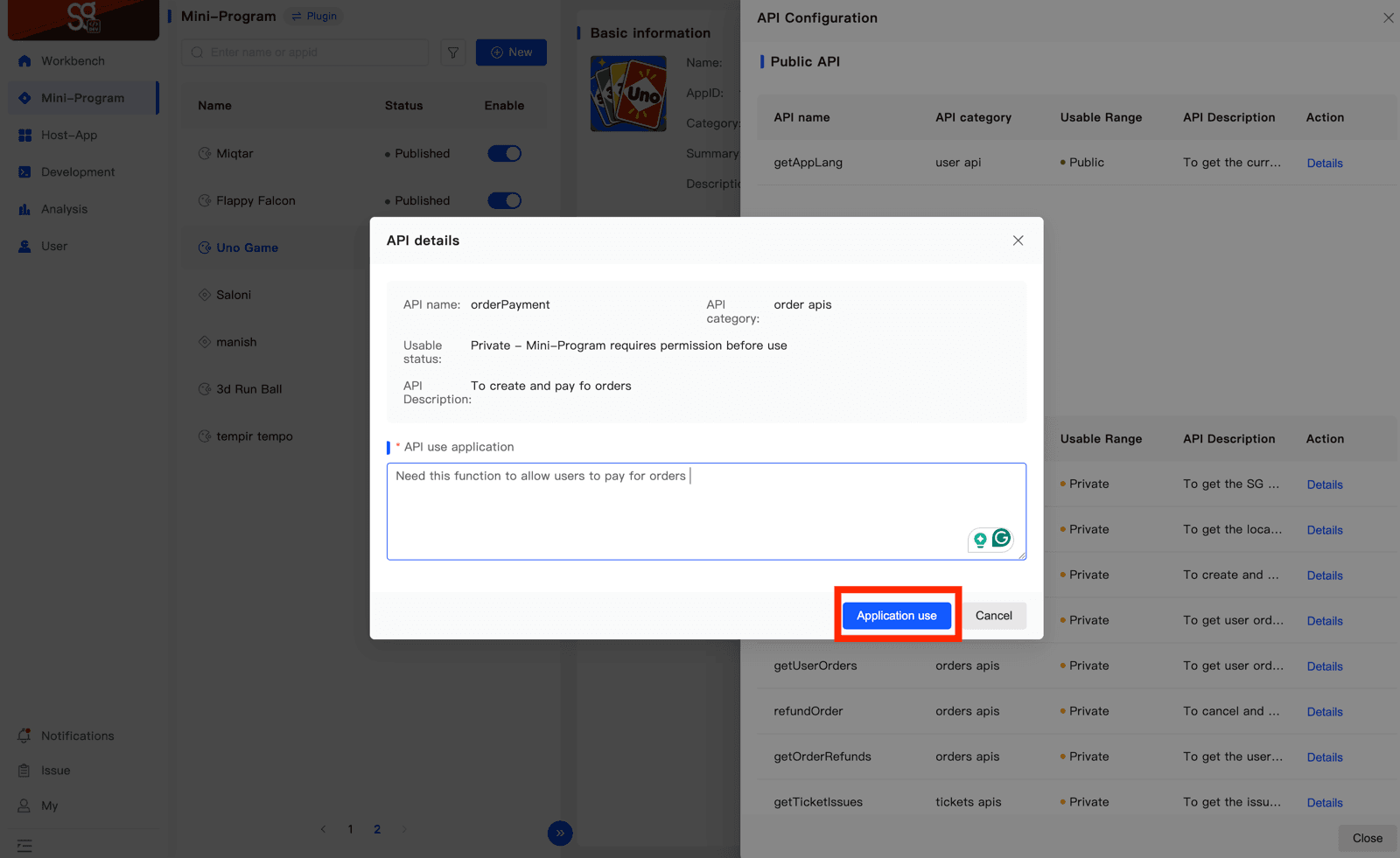Click the name or appid search field

[x=304, y=52]
